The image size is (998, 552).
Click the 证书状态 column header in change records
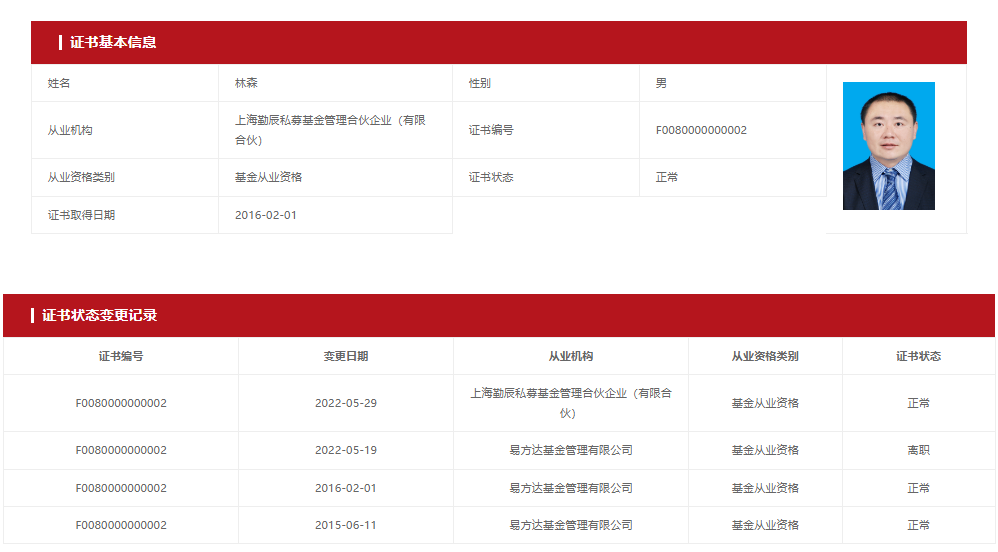click(918, 356)
